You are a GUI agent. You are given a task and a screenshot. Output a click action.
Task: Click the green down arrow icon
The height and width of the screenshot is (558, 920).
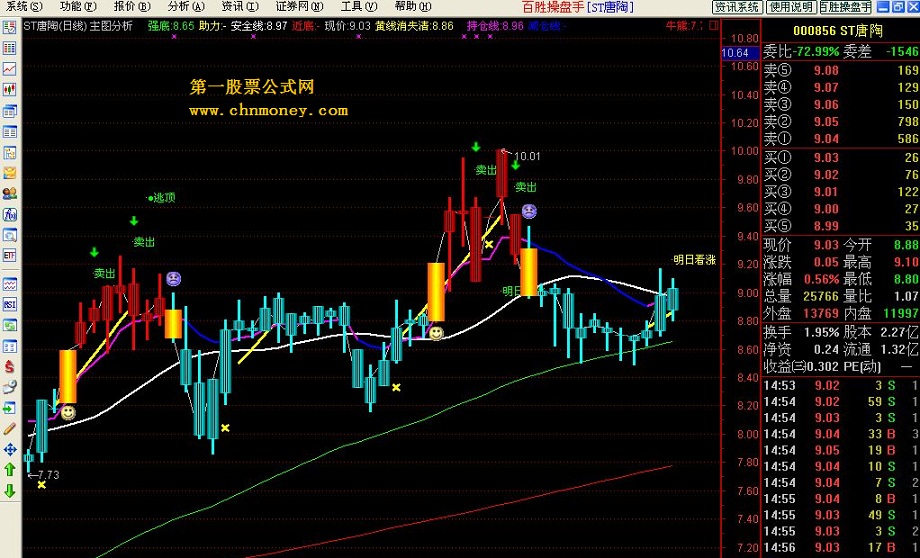(x=9, y=491)
